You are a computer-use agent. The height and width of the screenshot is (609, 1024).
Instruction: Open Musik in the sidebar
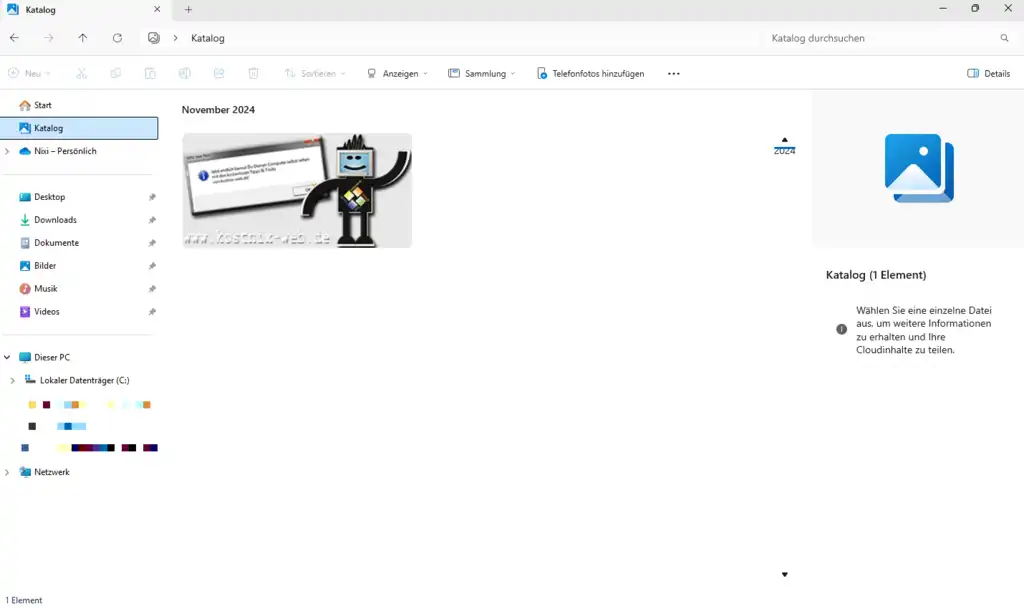pyautogui.click(x=46, y=289)
